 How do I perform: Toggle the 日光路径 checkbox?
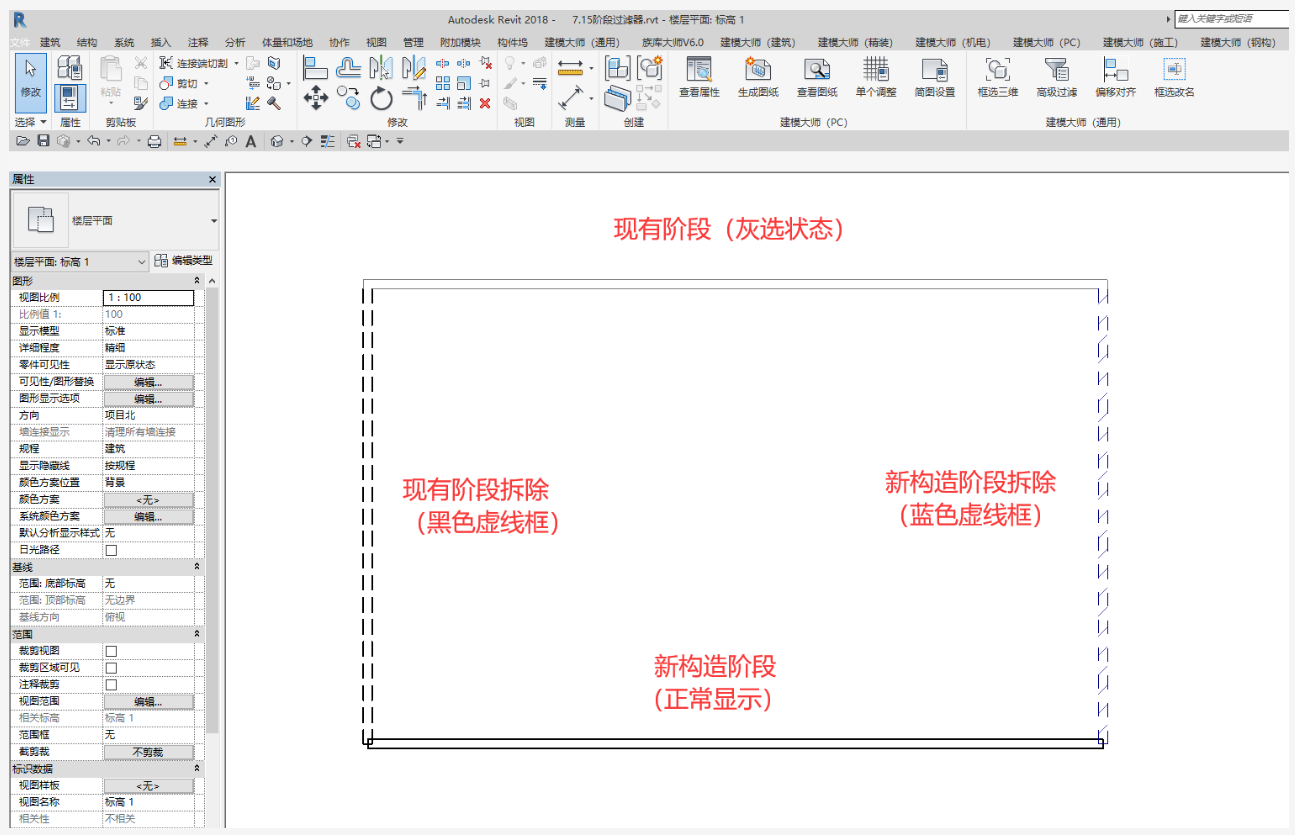[111, 550]
